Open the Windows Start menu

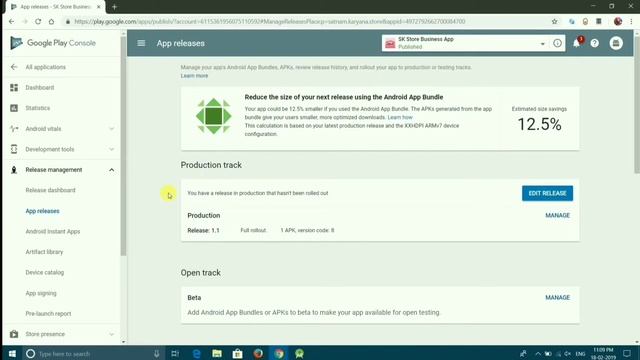coord(12,353)
